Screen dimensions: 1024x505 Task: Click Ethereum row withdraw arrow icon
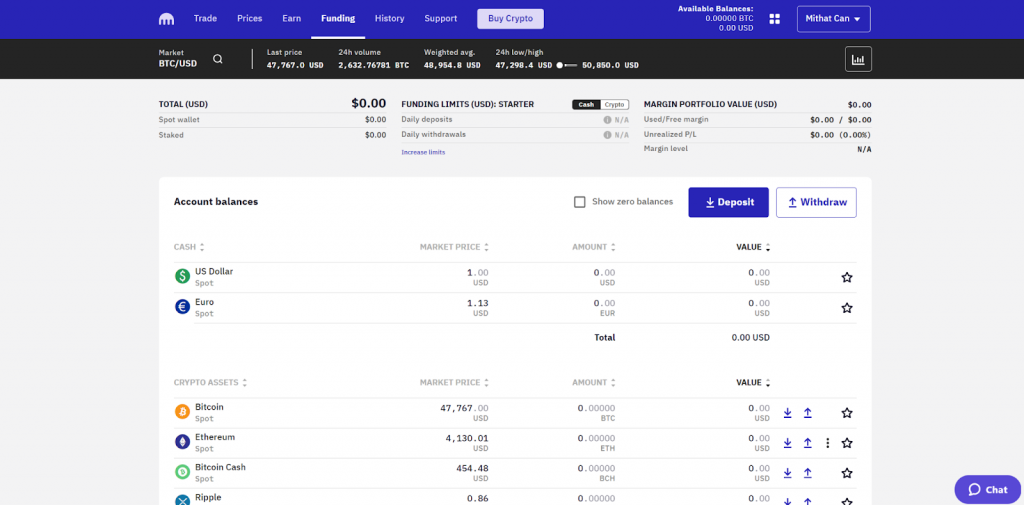(807, 443)
